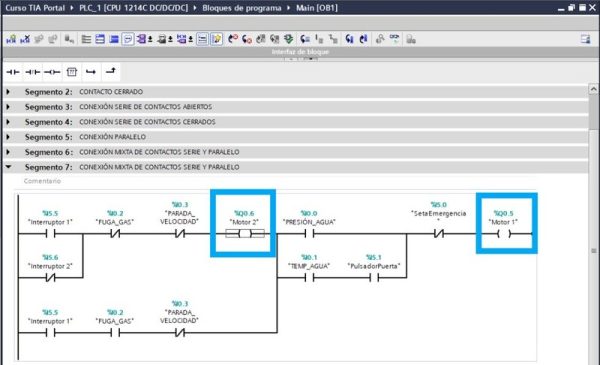Expand Segmento 2 CONTACTO CERRADO
This screenshot has width=600, height=365.
tap(8, 92)
